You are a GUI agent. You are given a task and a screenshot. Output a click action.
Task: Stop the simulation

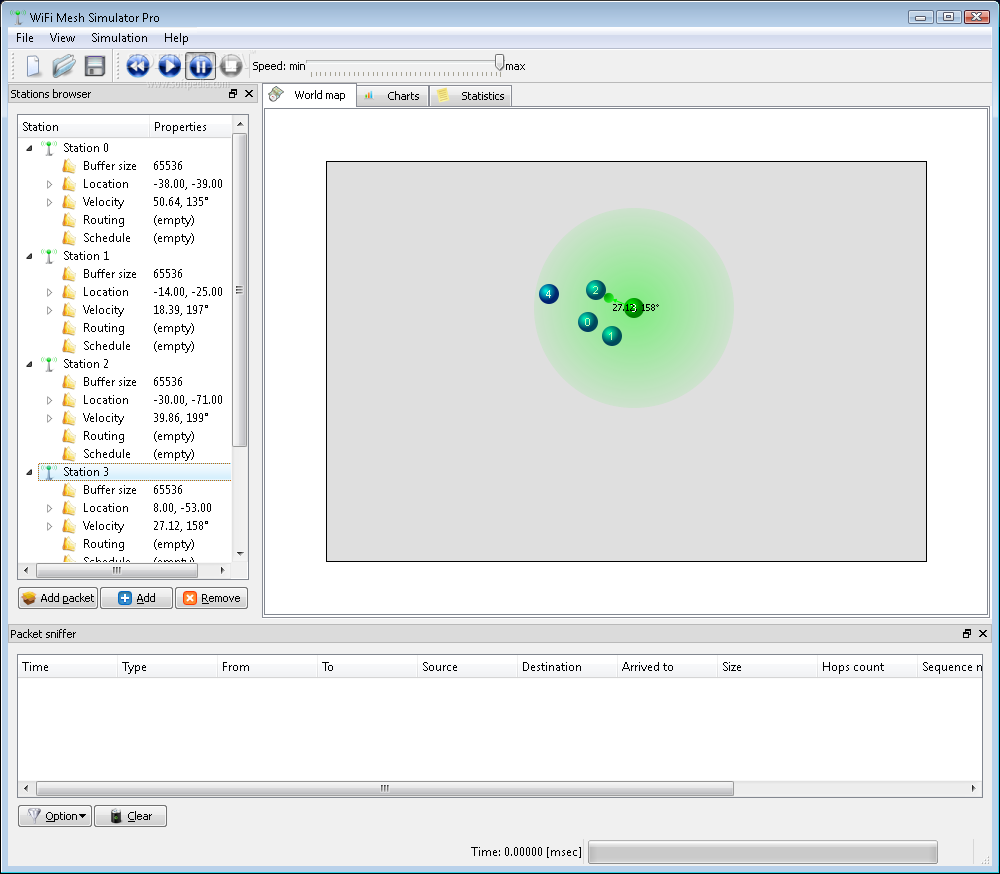(x=231, y=66)
